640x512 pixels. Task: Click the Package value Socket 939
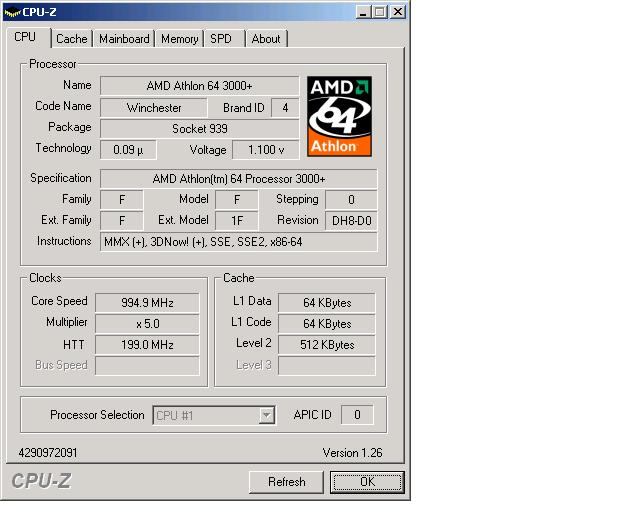200,129
